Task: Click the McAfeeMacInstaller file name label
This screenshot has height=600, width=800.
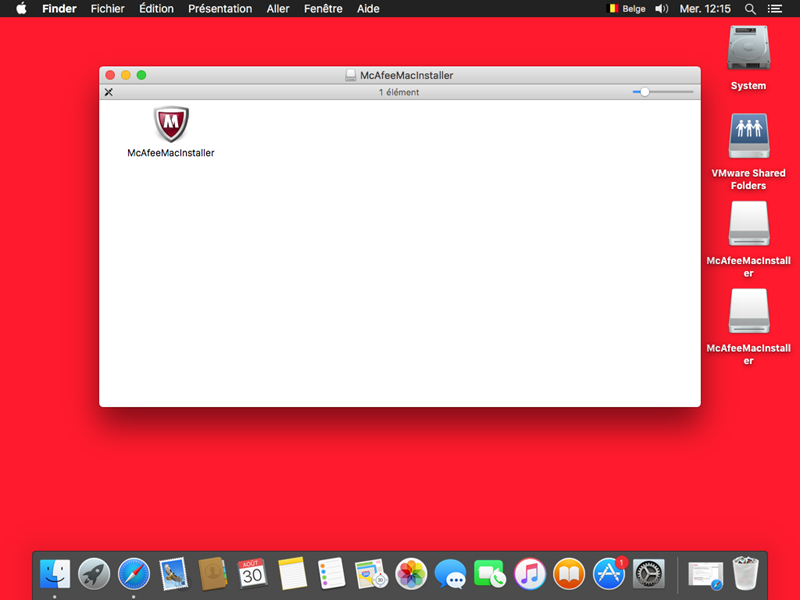Action: (171, 153)
